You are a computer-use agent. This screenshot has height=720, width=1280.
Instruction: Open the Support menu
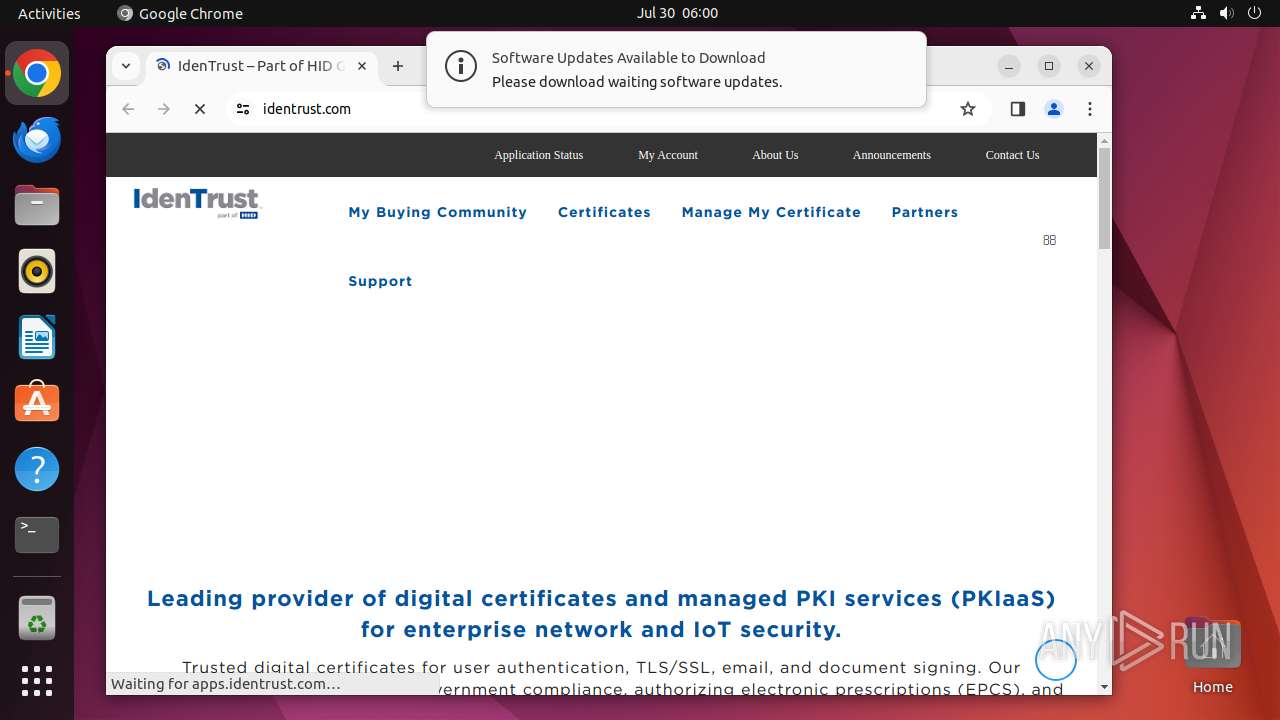[380, 281]
